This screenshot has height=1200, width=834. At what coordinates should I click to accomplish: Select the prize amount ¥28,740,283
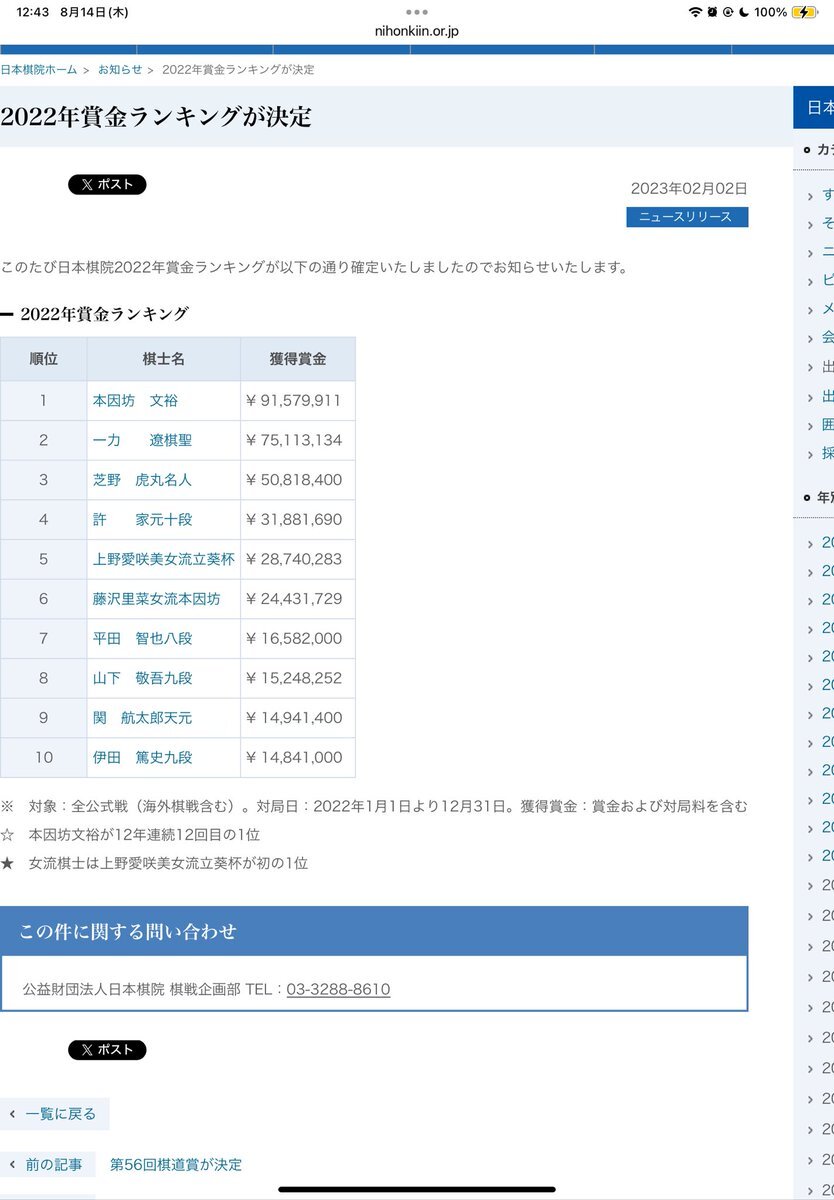click(x=293, y=559)
